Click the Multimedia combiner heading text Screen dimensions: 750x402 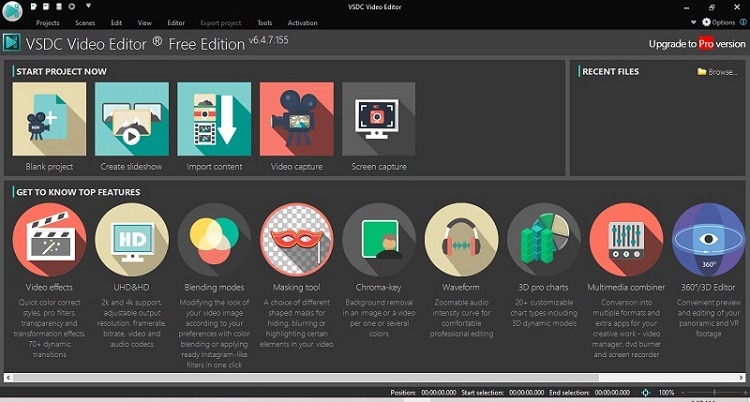[x=626, y=288]
